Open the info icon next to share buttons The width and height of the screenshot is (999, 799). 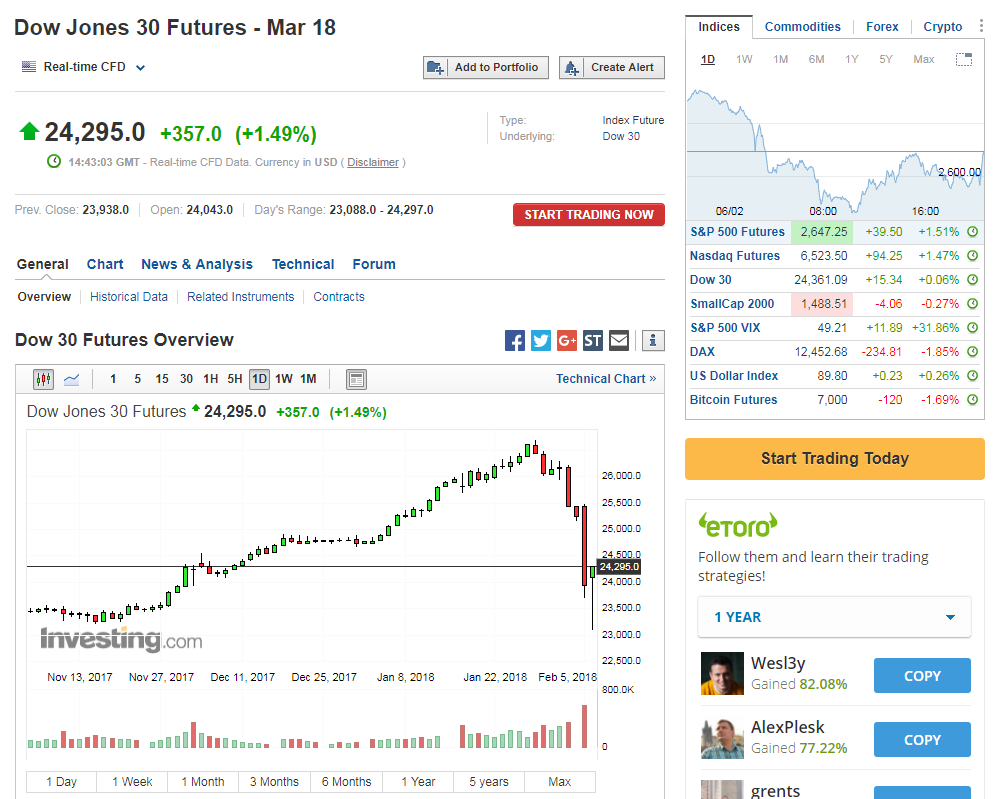click(653, 340)
